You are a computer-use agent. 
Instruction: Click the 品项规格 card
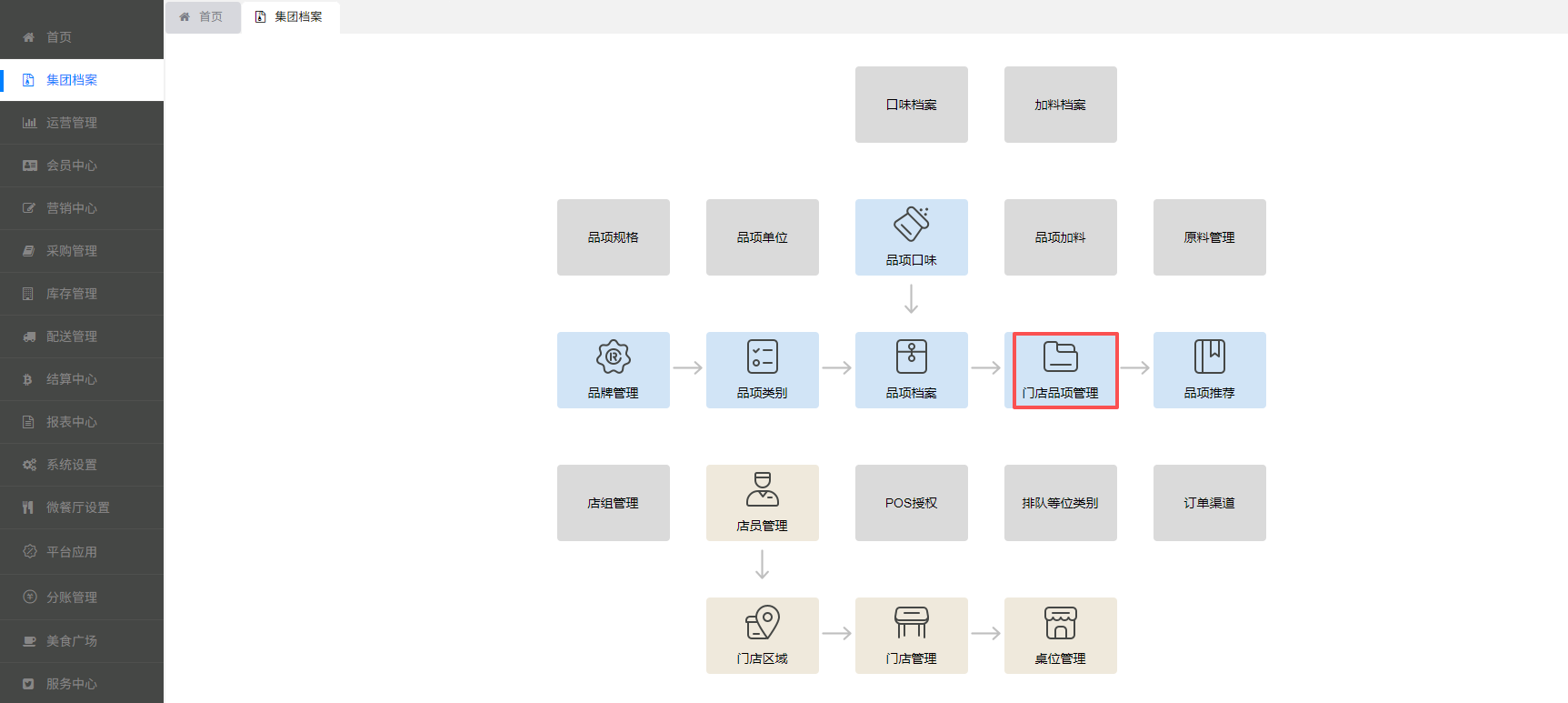point(614,237)
